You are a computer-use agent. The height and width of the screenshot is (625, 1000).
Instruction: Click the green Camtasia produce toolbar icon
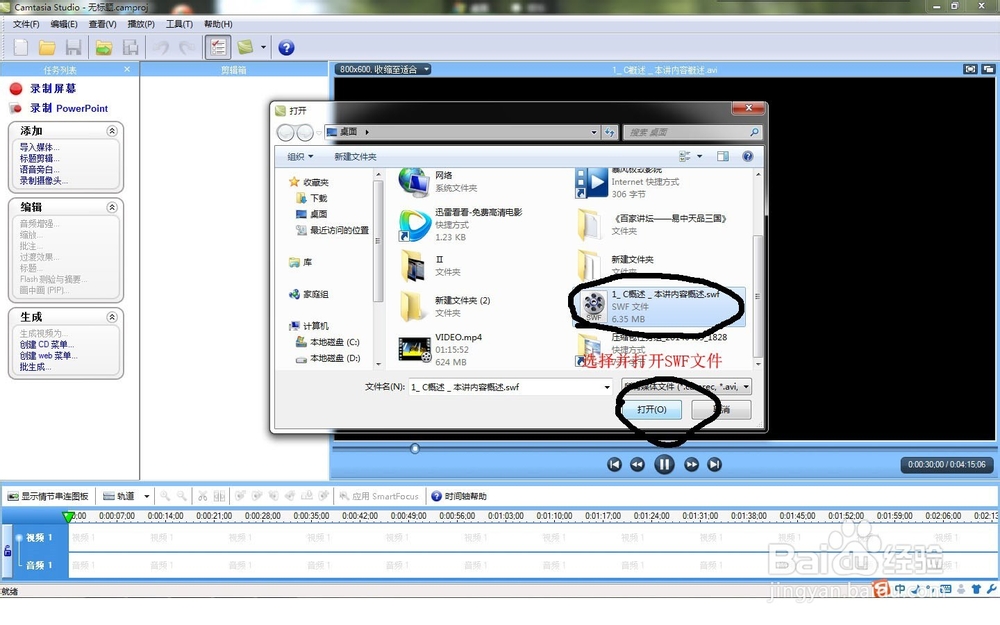(x=246, y=47)
